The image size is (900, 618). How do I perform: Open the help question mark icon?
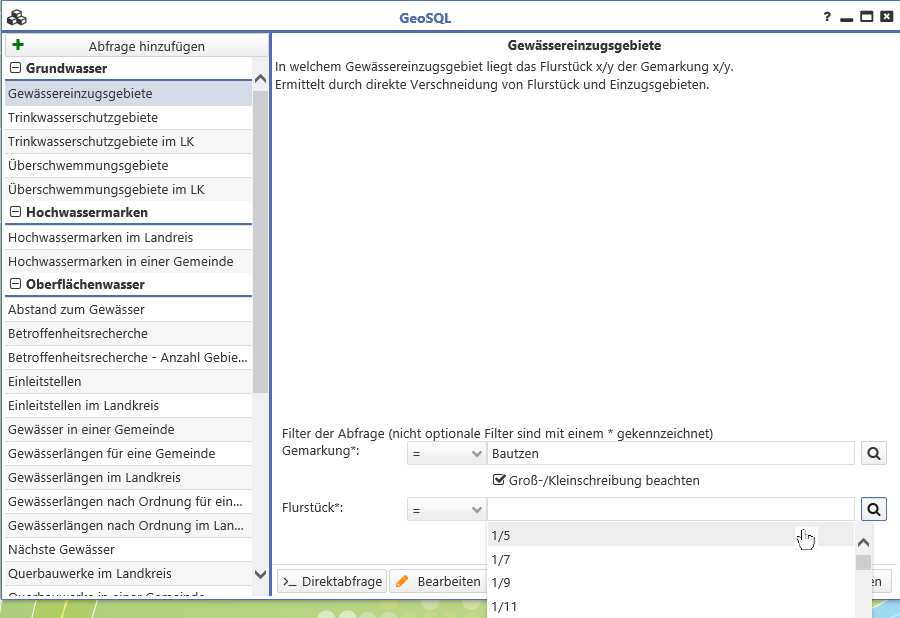[827, 17]
